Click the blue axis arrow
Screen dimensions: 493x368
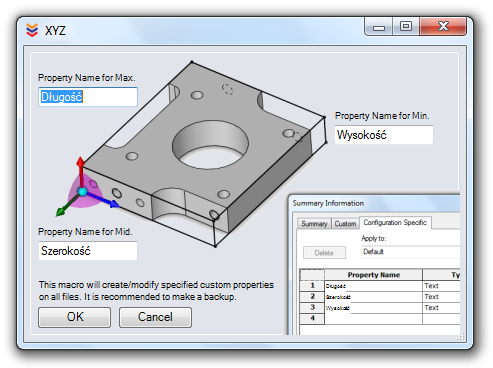[x=114, y=203]
